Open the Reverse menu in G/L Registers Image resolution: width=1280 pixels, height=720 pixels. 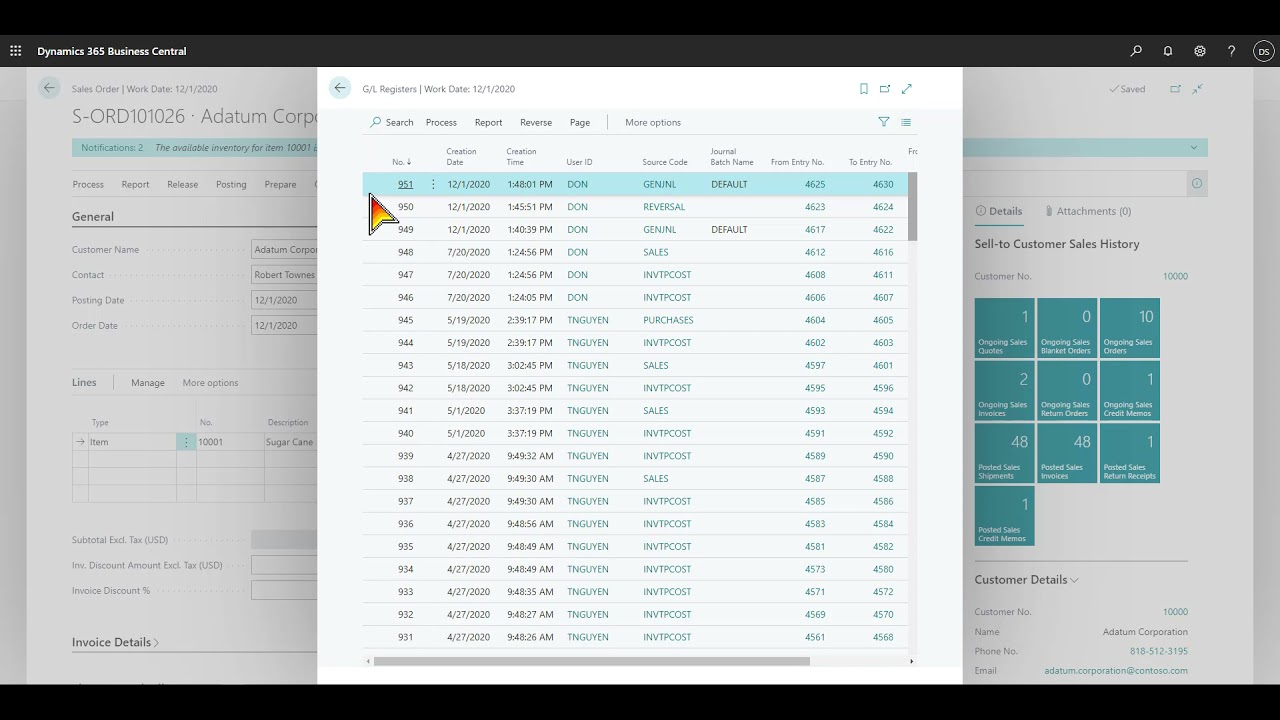click(x=536, y=122)
